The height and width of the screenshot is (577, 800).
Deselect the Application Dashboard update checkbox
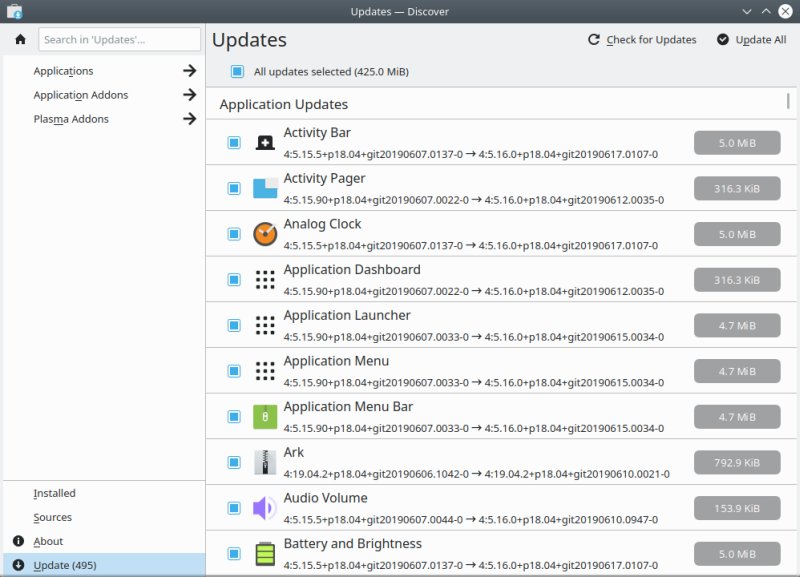[x=233, y=279]
